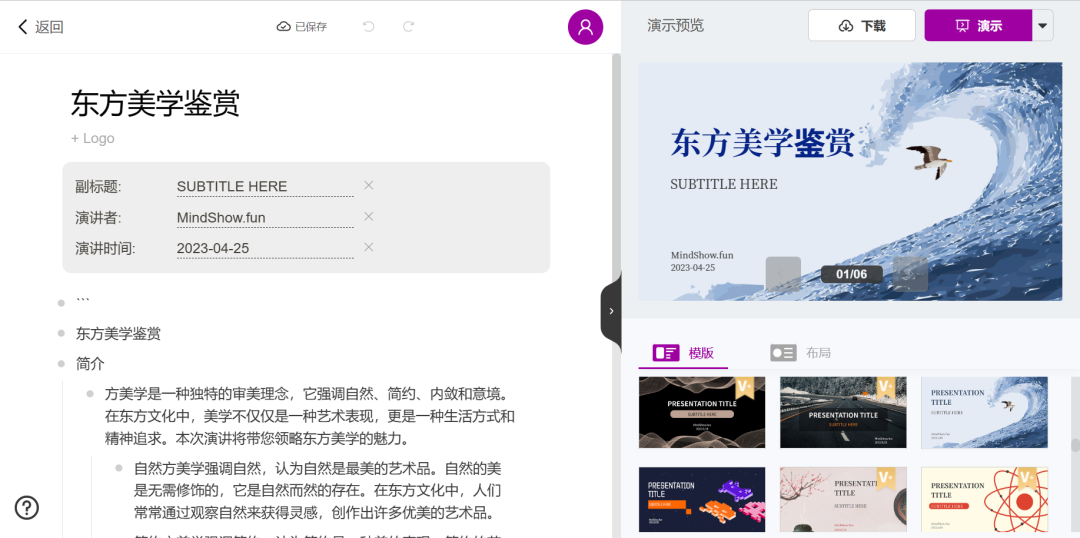Click the 副标题: label
Screen dimensions: 1080x538
coord(98,187)
